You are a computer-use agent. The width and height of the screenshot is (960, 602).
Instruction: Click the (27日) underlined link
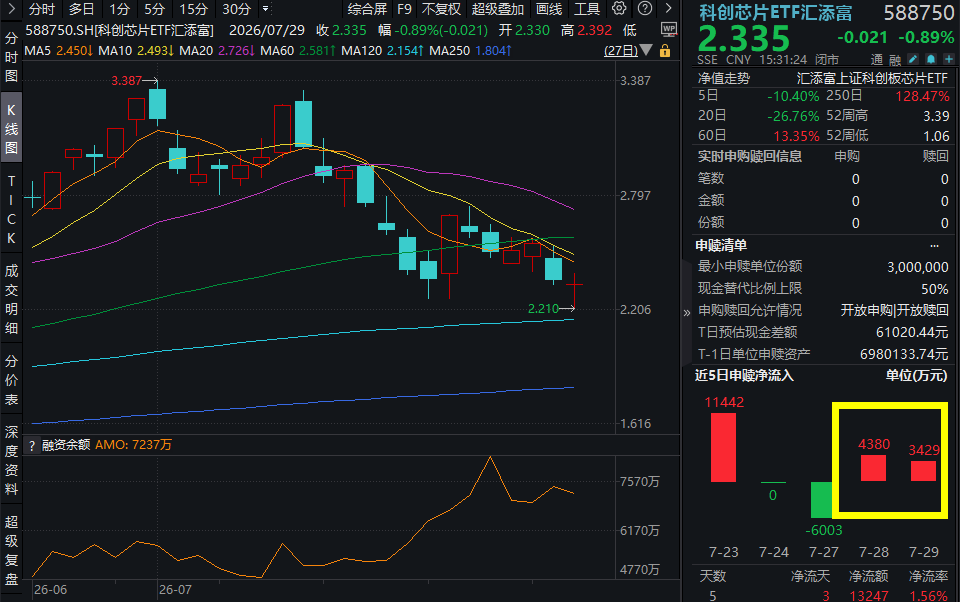tap(621, 51)
